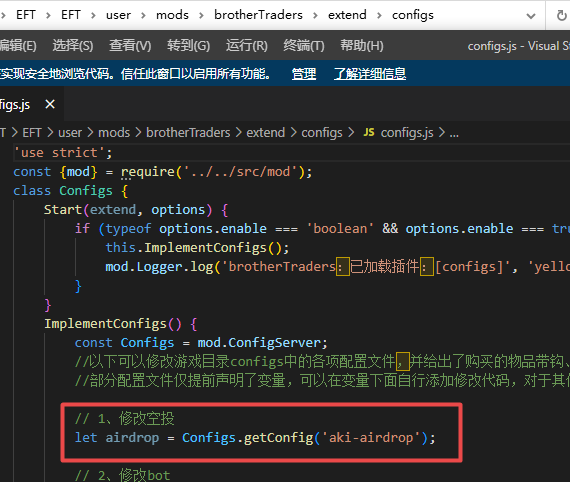Click the 管理 link in trust banner
Image resolution: width=570 pixels, height=482 pixels.
coord(304,74)
